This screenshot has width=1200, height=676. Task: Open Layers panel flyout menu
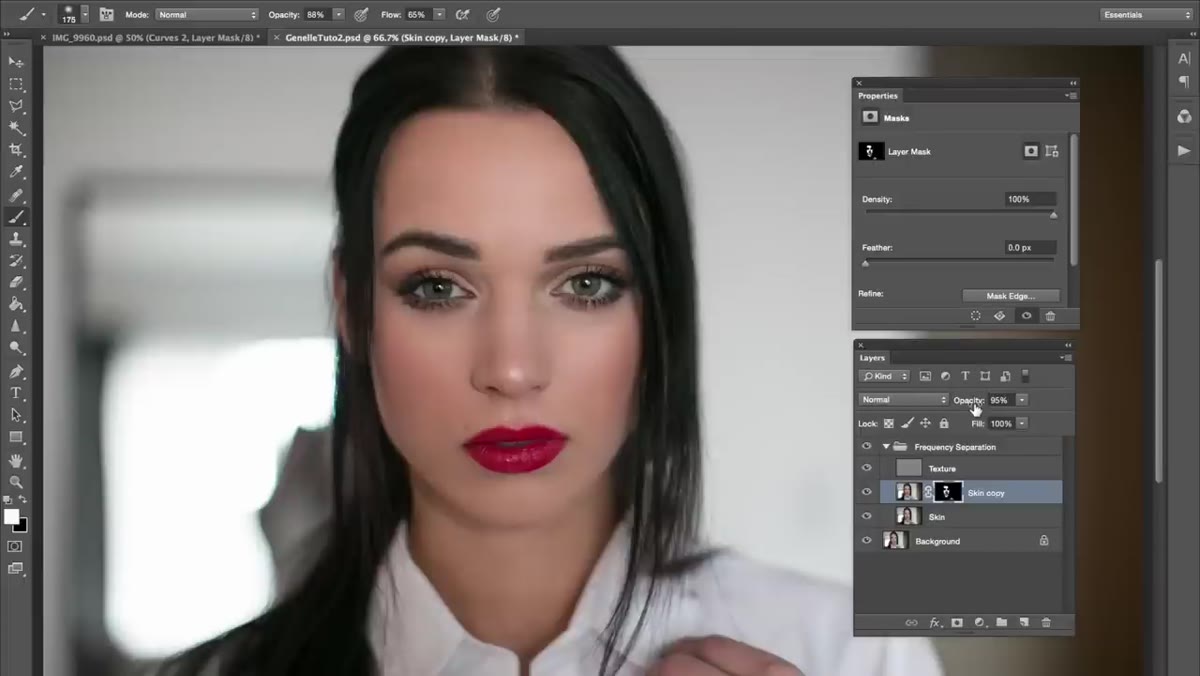click(1067, 357)
